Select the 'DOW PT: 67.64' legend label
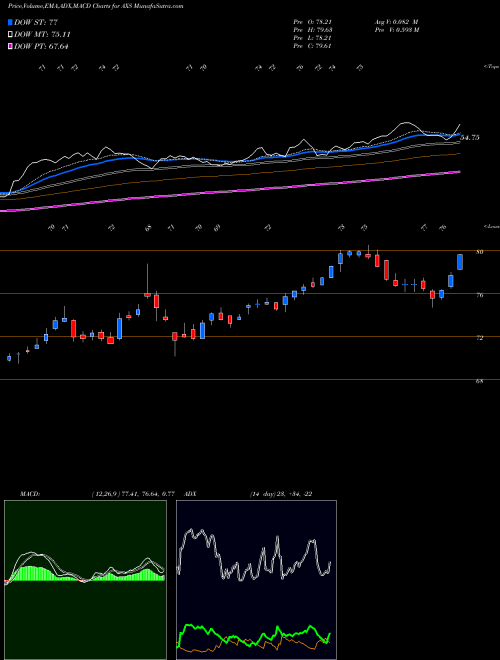The height and width of the screenshot is (660, 500). click(x=41, y=46)
